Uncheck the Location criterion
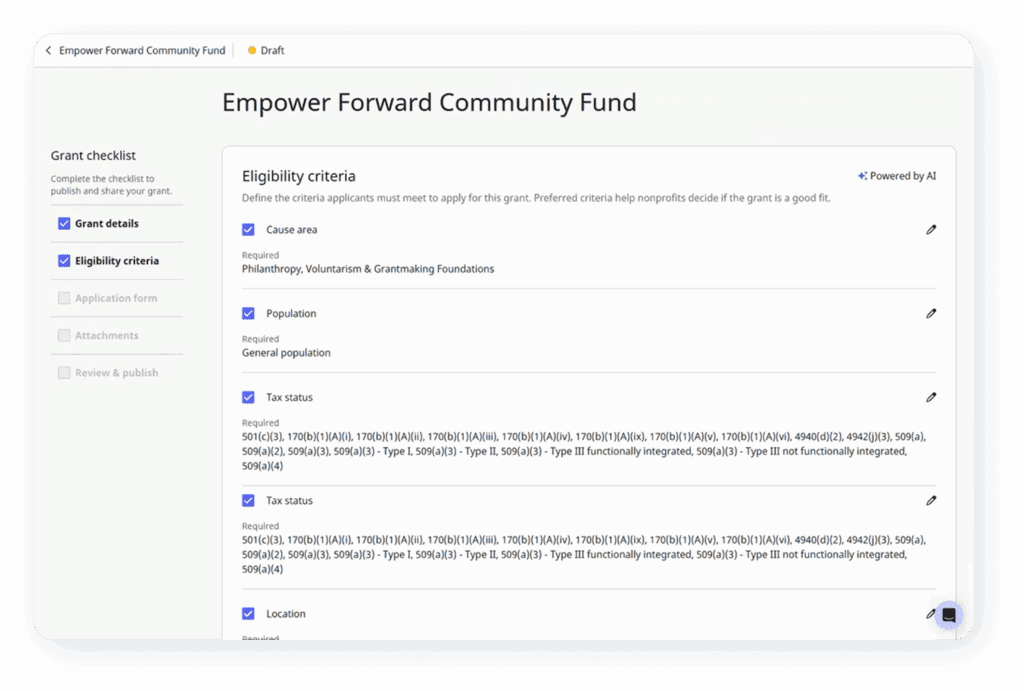 pos(248,613)
